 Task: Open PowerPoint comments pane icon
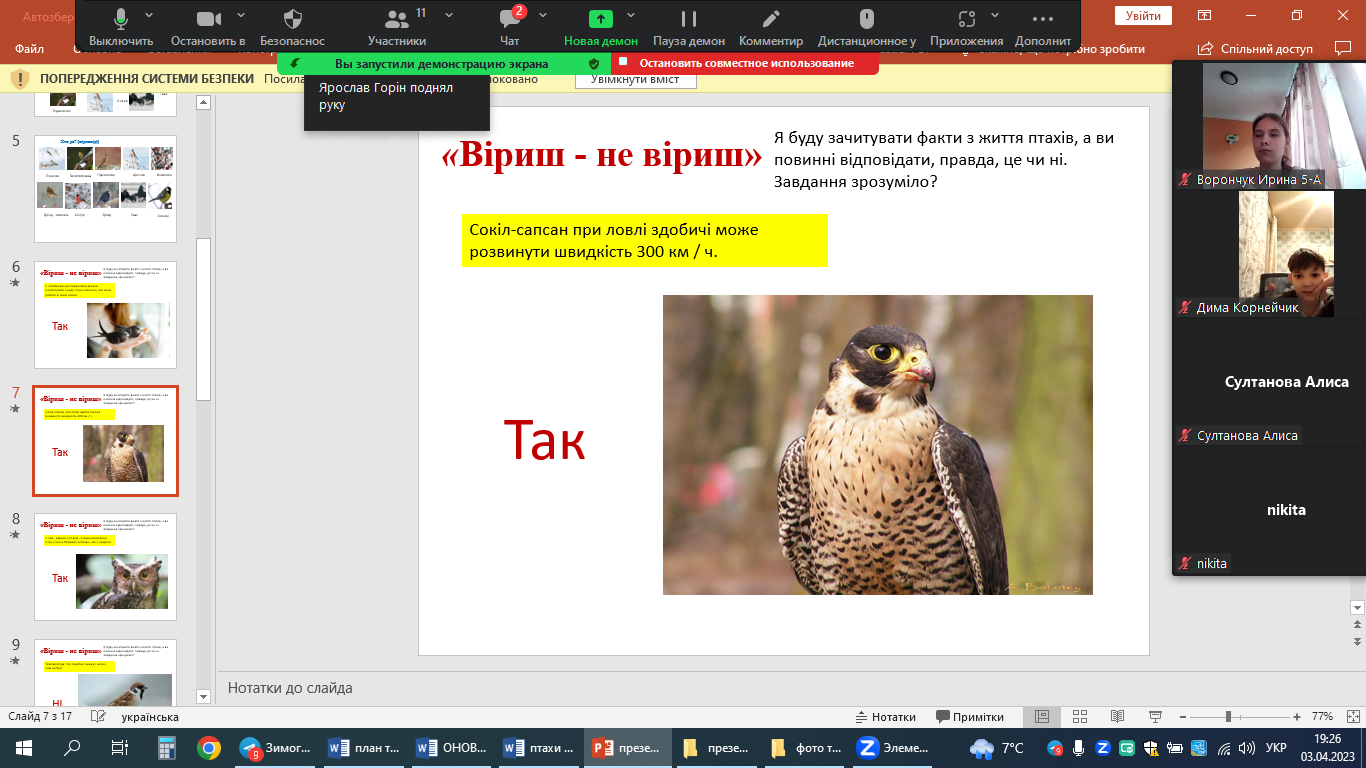(x=1343, y=48)
